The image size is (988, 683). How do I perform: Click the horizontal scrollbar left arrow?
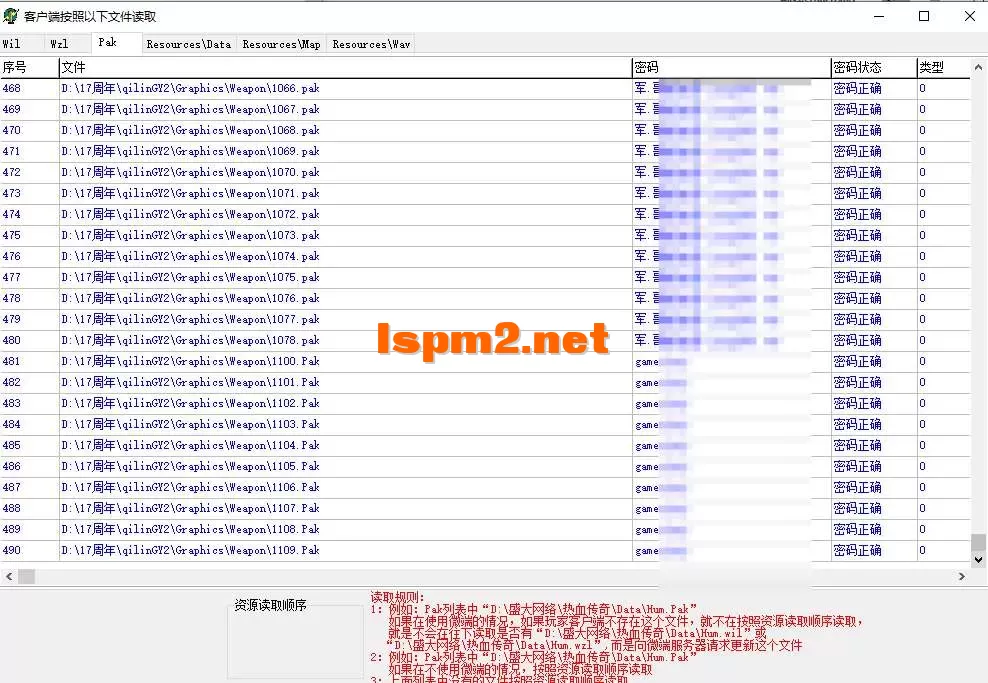[9, 576]
